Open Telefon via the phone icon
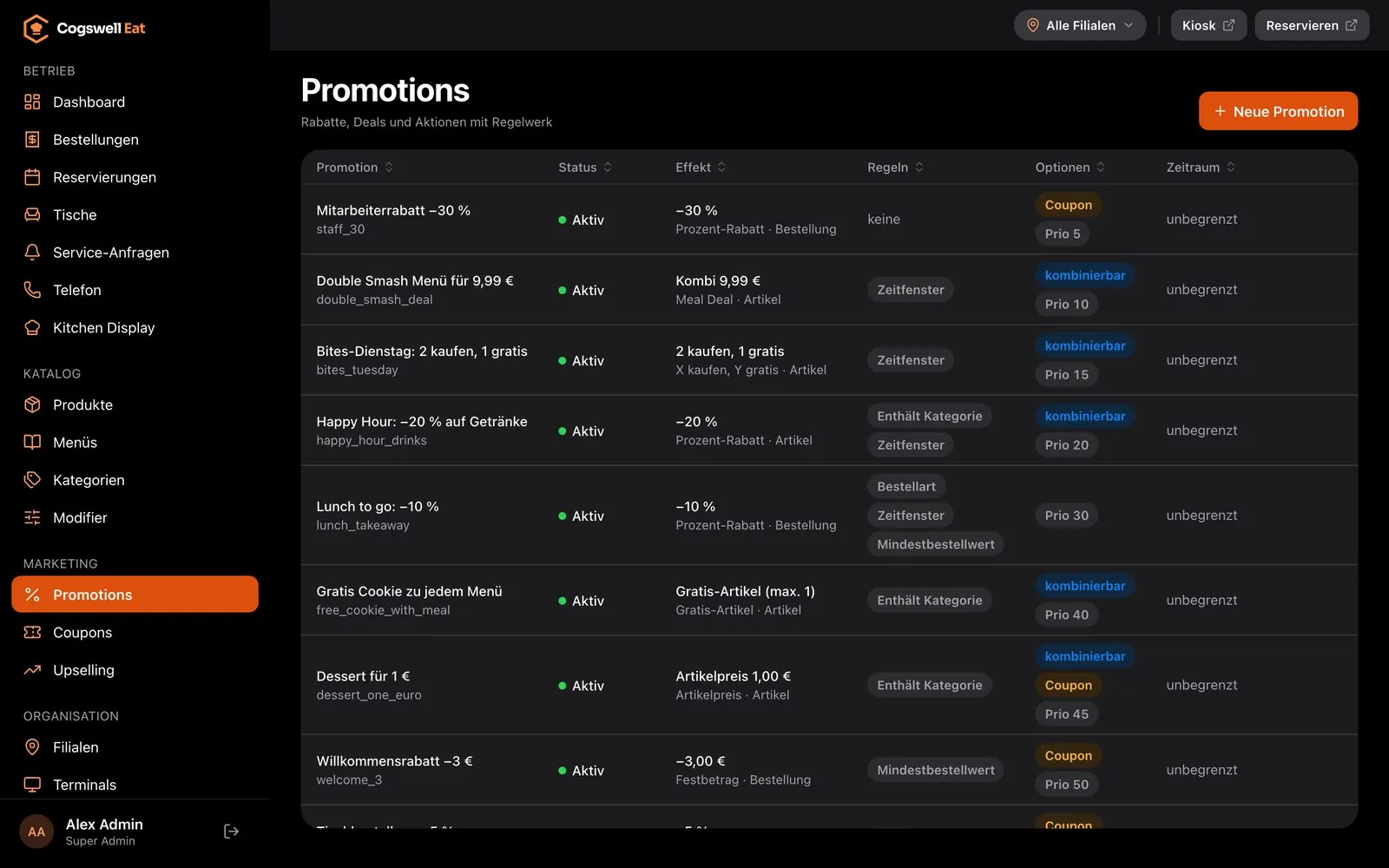Image resolution: width=1389 pixels, height=868 pixels. coord(32,290)
